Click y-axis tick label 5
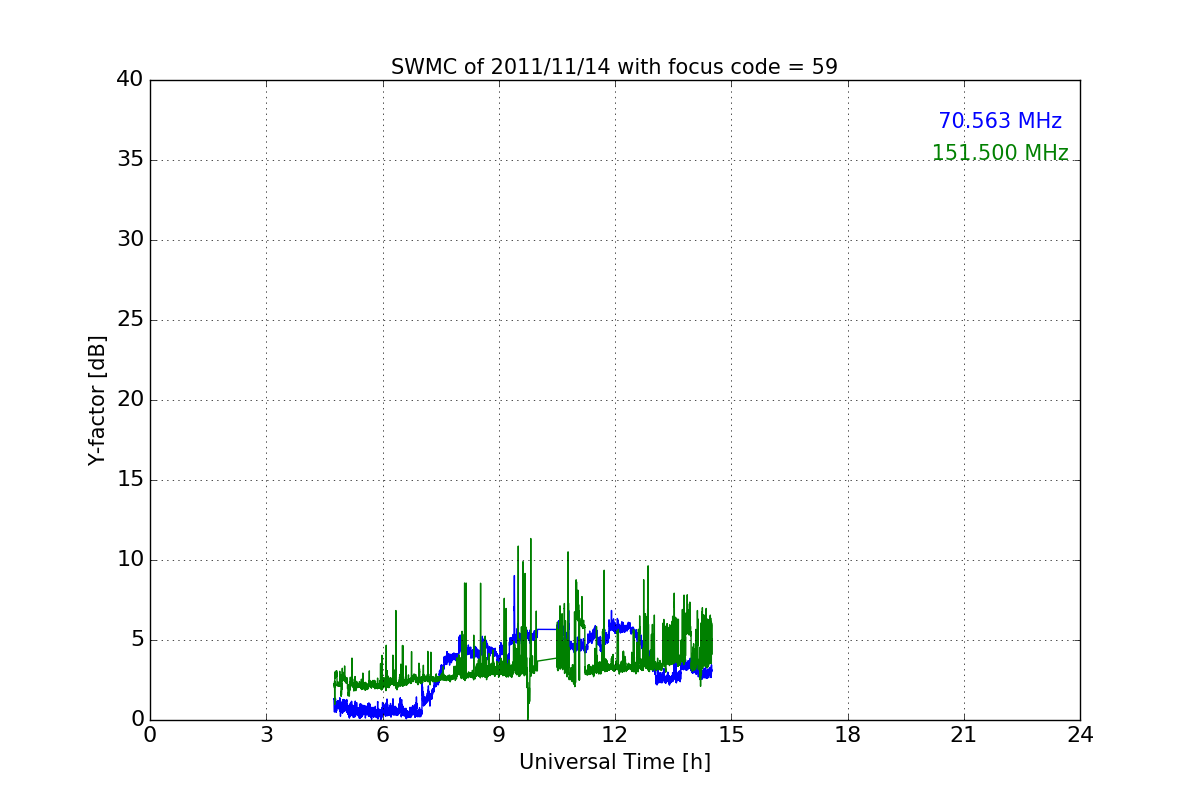Image resolution: width=1200 pixels, height=800 pixels. (137, 640)
